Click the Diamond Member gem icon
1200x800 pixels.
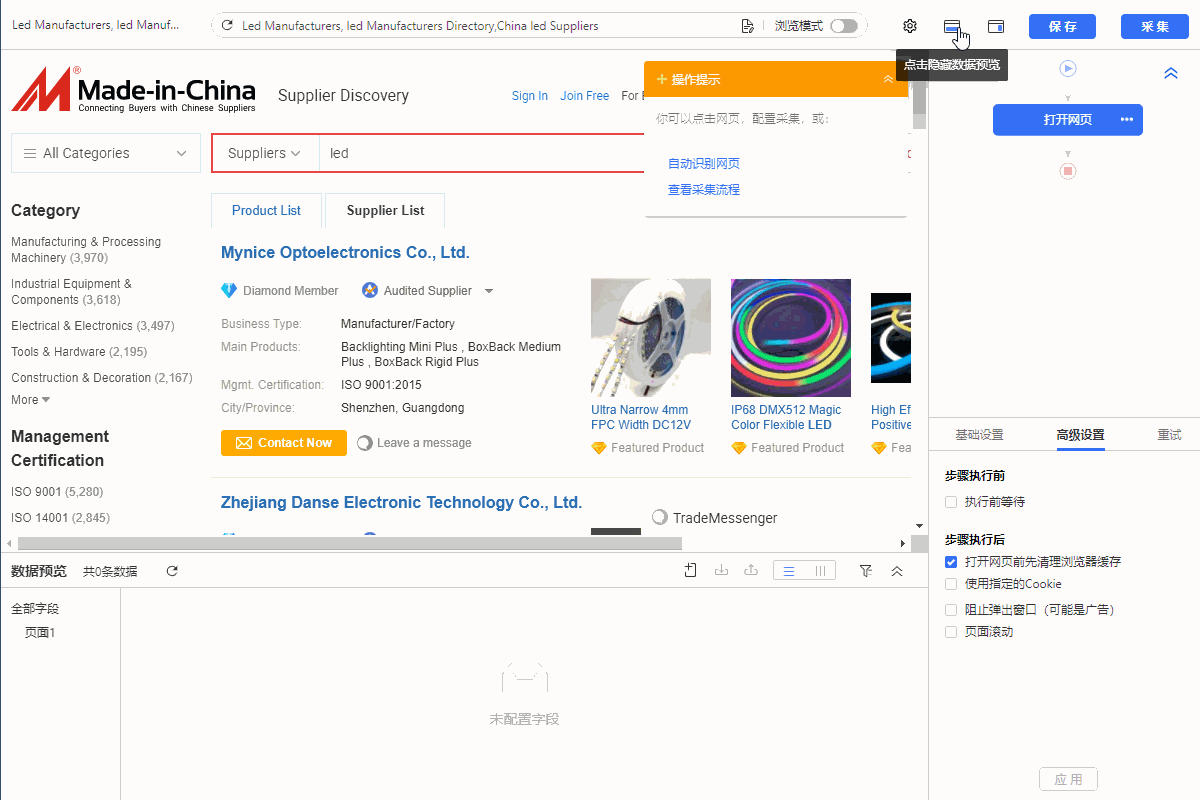tap(229, 291)
